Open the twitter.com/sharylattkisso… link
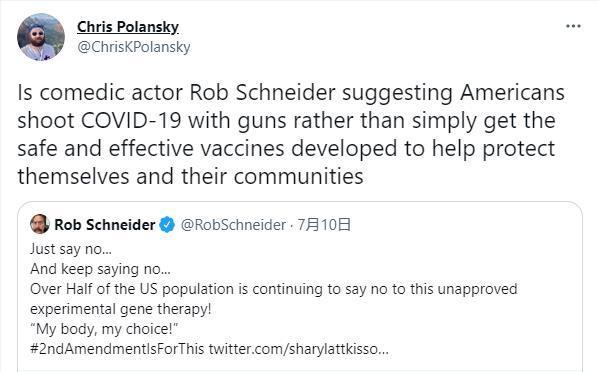Screen dimensions: 599x372 pos(298,349)
